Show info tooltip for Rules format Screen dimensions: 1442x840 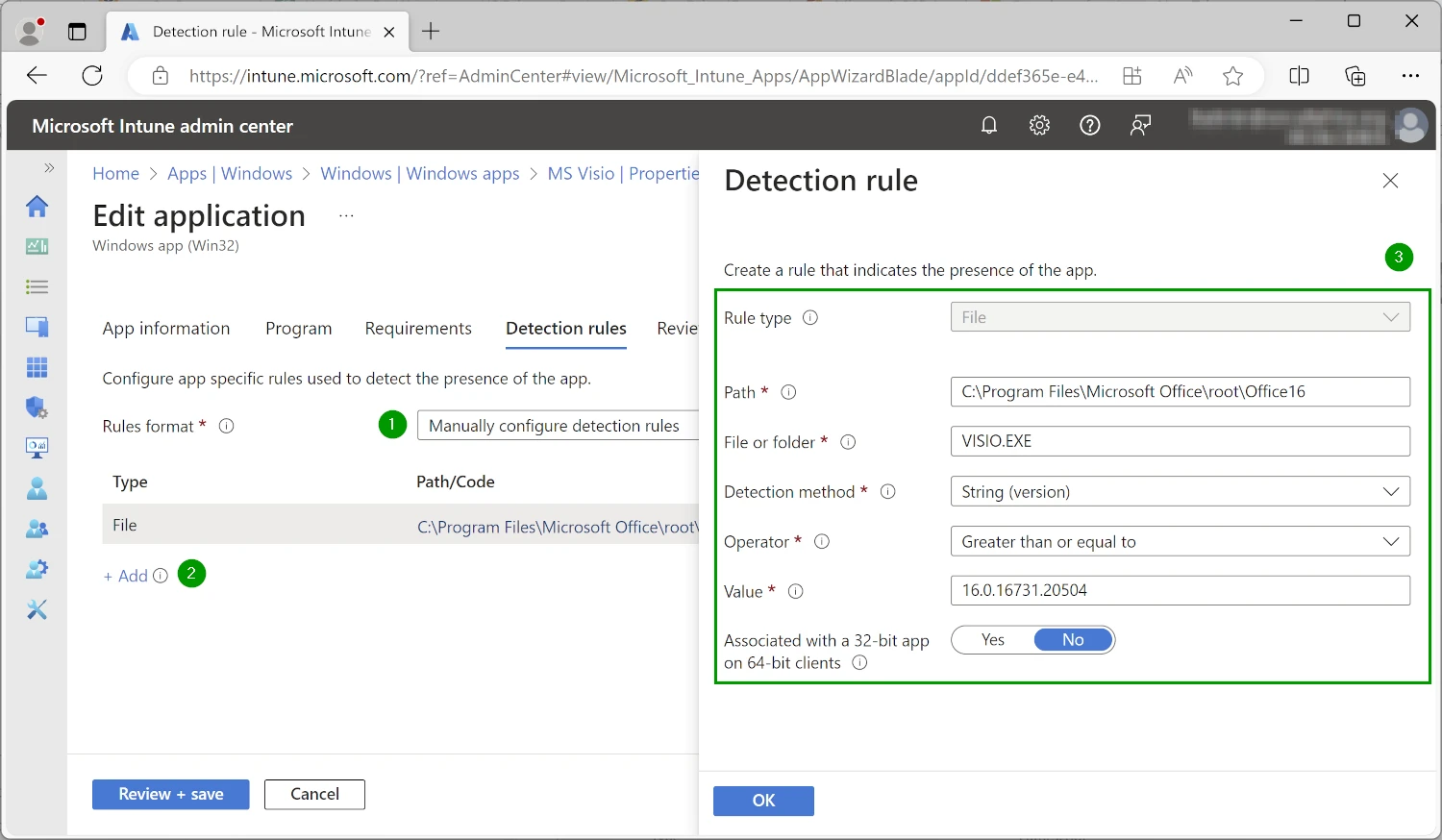pyautogui.click(x=227, y=426)
